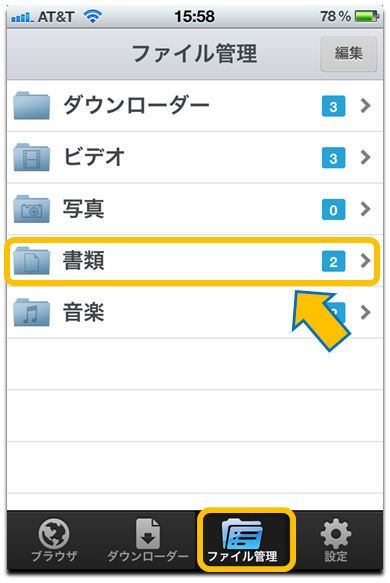This screenshot has width=390, height=583.
Task: Click the count badge 0 on 写真
Action: coord(333,210)
